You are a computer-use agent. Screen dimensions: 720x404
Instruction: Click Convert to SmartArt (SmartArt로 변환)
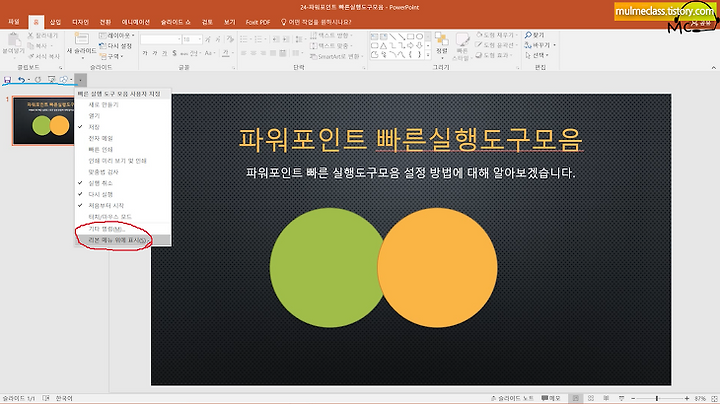tap(336, 56)
